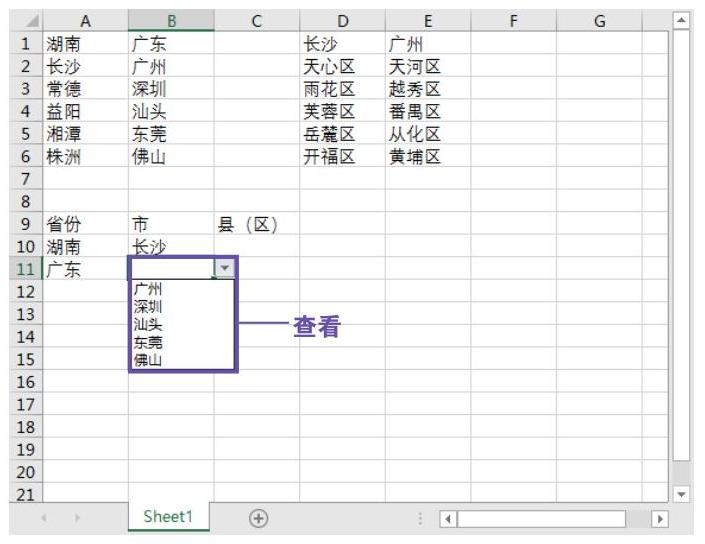Click vertical scrollbar up arrow
Viewport: 705px width, 544px height.
(681, 20)
